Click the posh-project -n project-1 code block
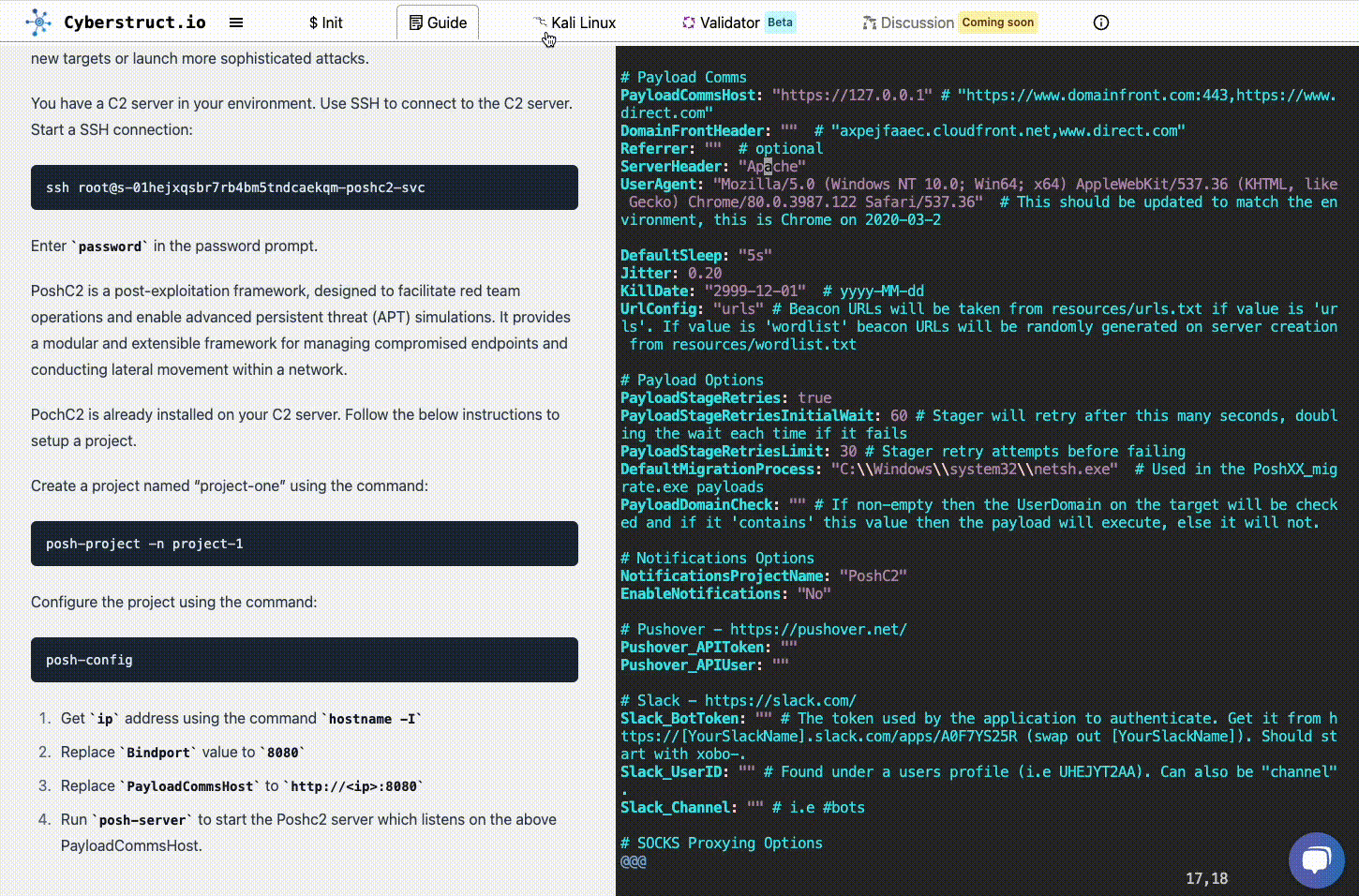Screen dimensions: 1359x896 pyautogui.click(x=304, y=544)
